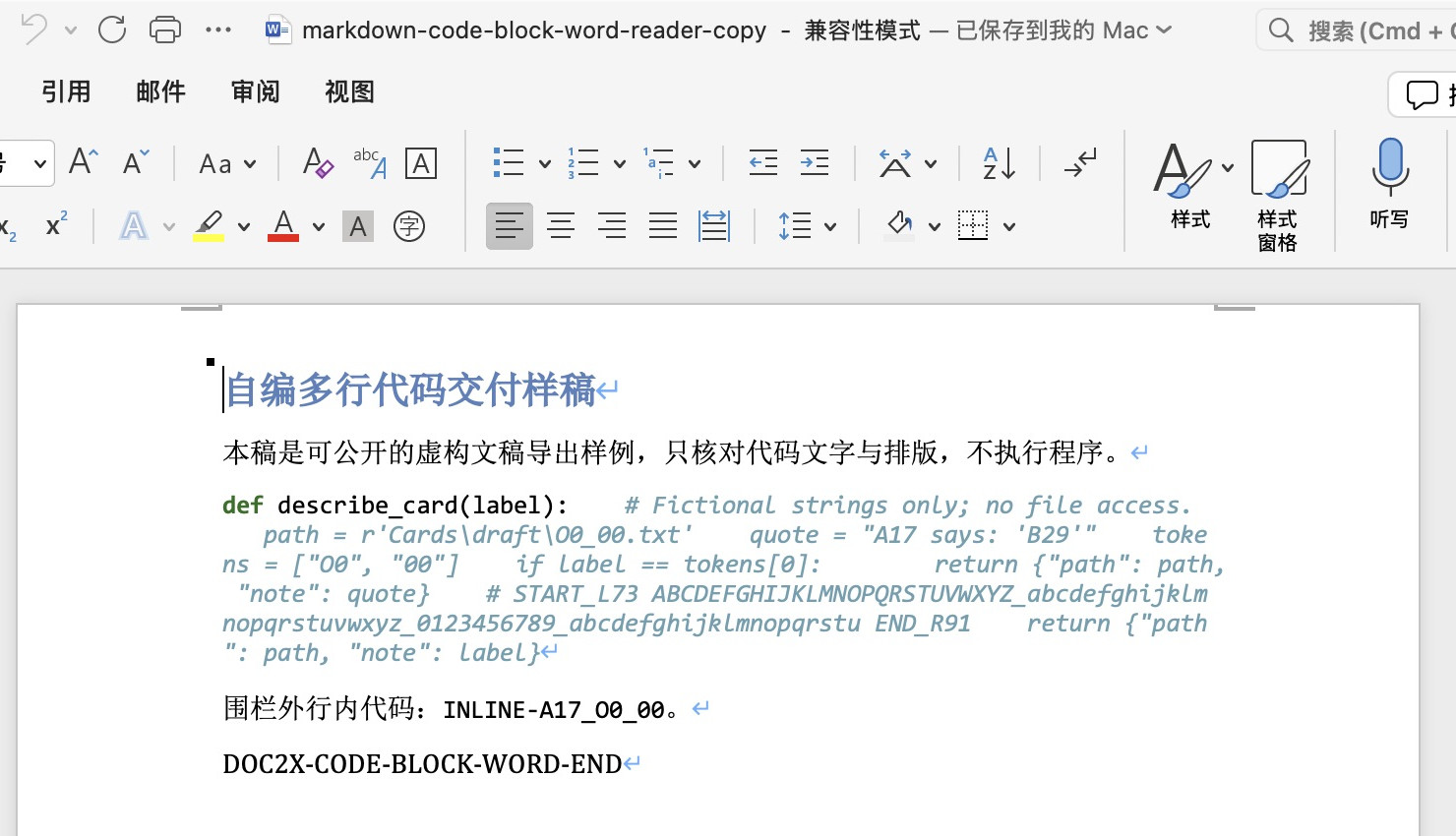Expand the undo history dropdown

tap(71, 30)
